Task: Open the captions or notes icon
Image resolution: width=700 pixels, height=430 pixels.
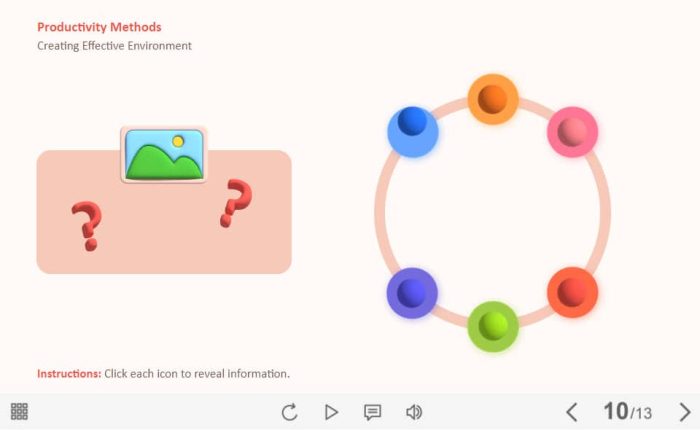Action: (x=372, y=412)
